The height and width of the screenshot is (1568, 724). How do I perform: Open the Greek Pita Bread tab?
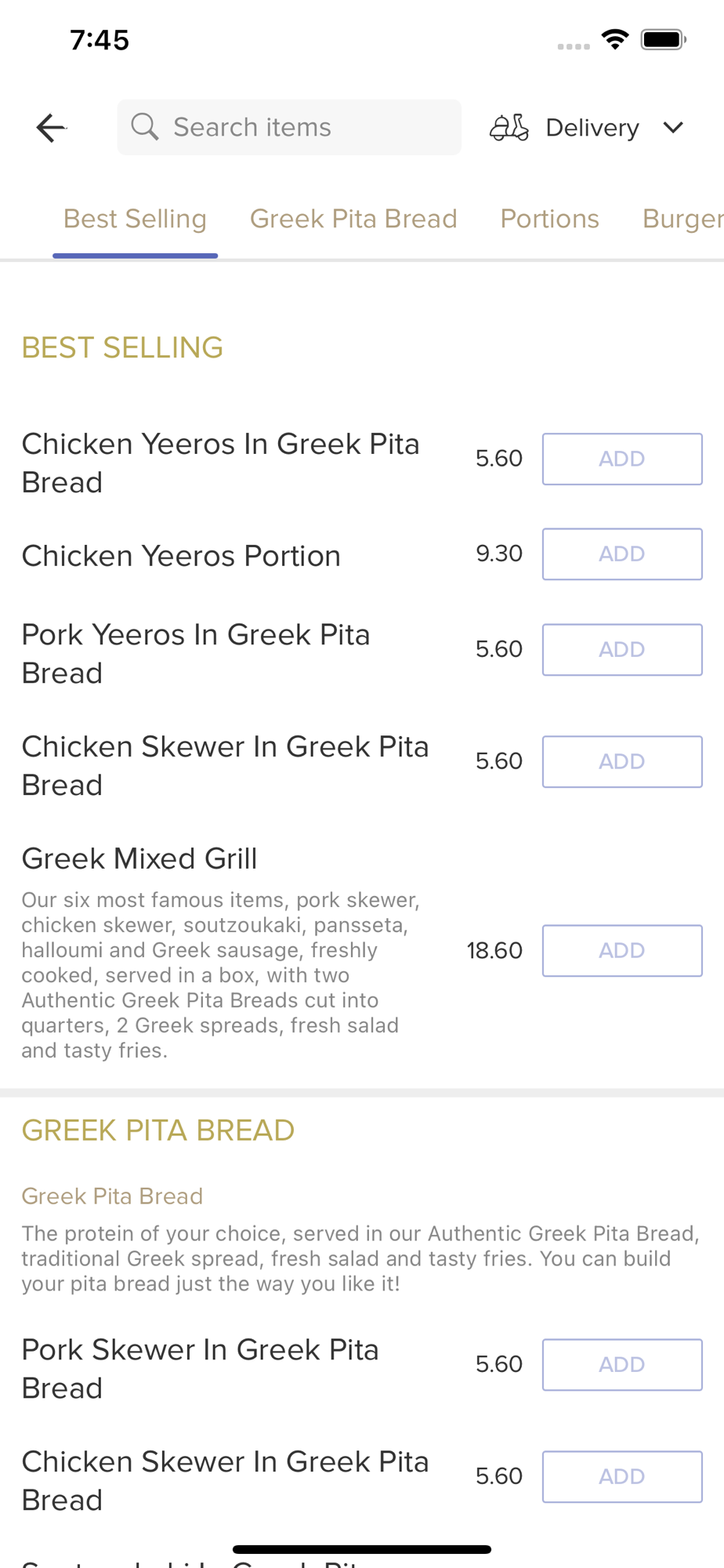353,219
